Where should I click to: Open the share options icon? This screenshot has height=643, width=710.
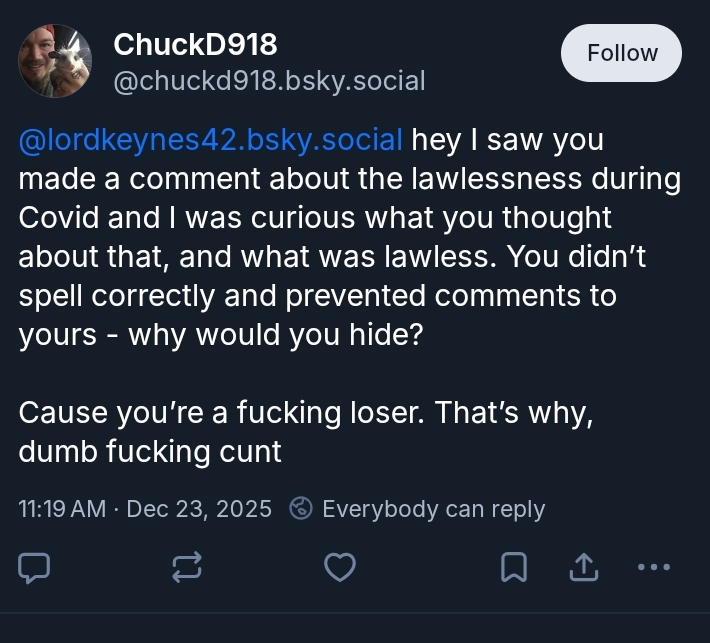[581, 567]
